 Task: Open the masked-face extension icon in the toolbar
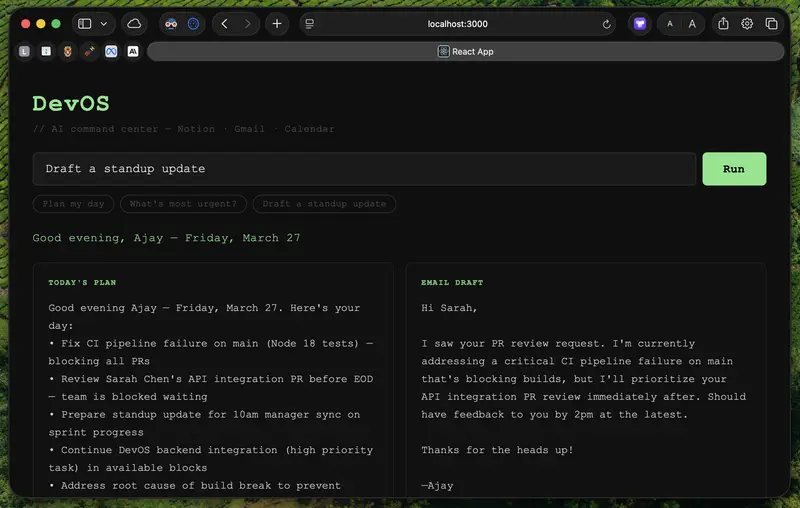[171, 24]
